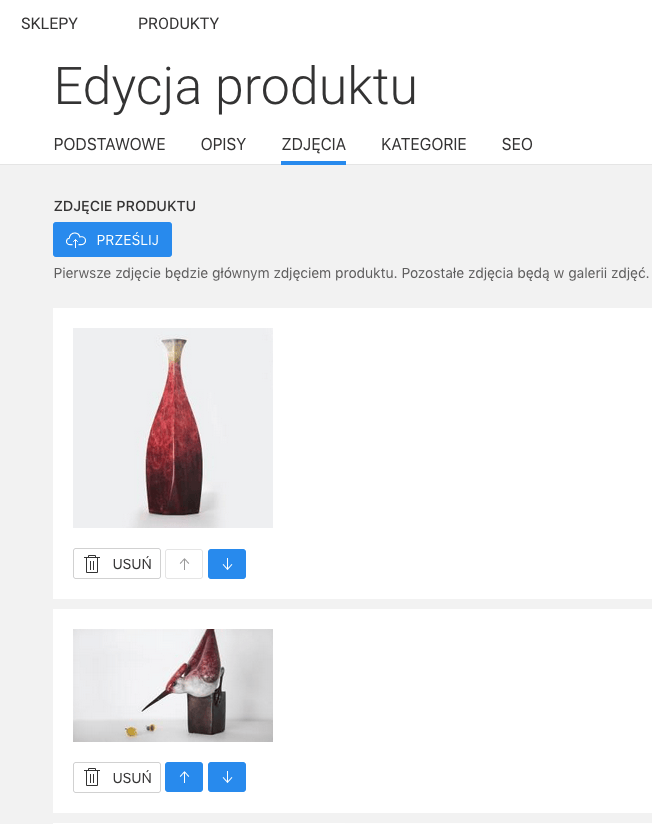Click the grayed-out up arrow under the vase photo
Viewport: 652px width, 824px height.
click(183, 563)
